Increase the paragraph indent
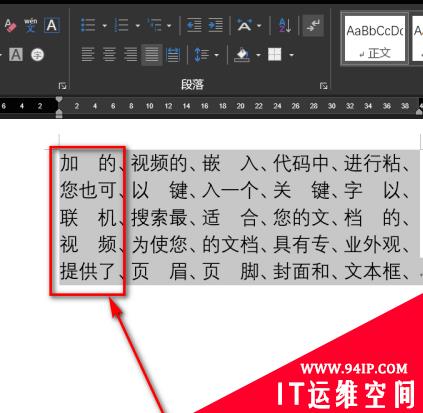 pyautogui.click(x=215, y=25)
